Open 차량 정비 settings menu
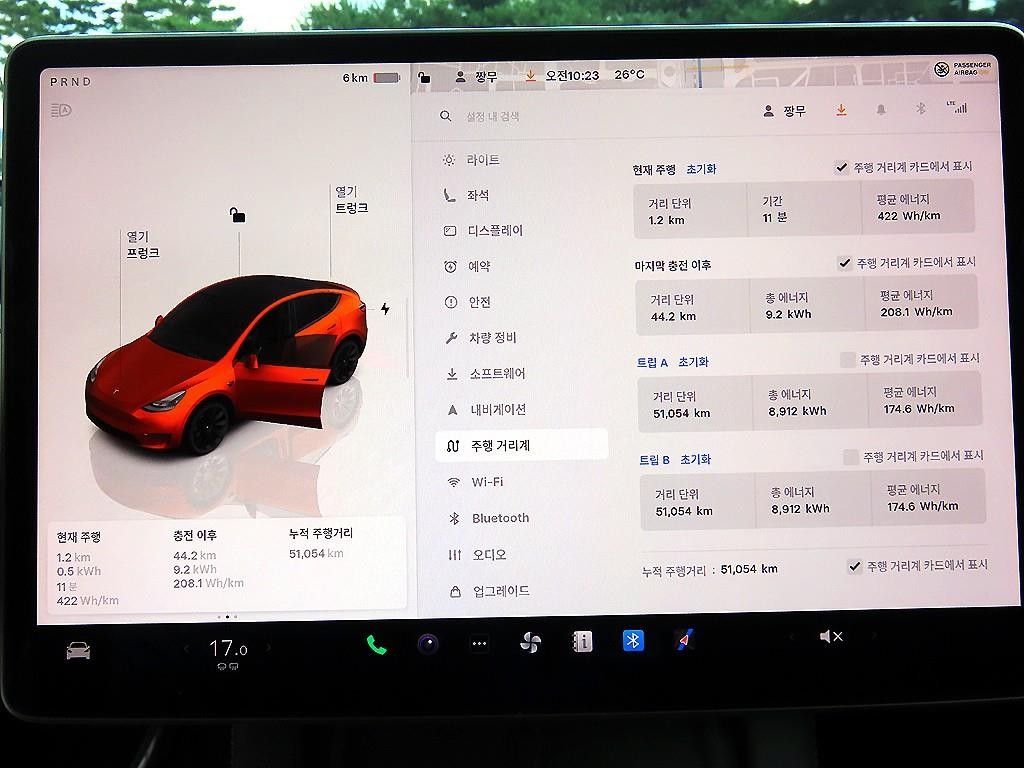1024x768 pixels. 481,338
